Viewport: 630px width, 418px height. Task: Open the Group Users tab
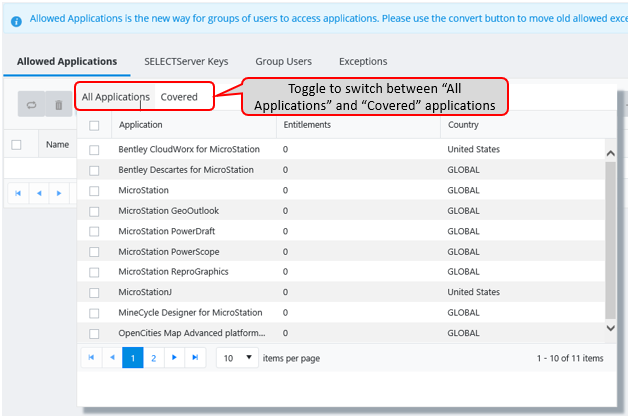point(283,61)
